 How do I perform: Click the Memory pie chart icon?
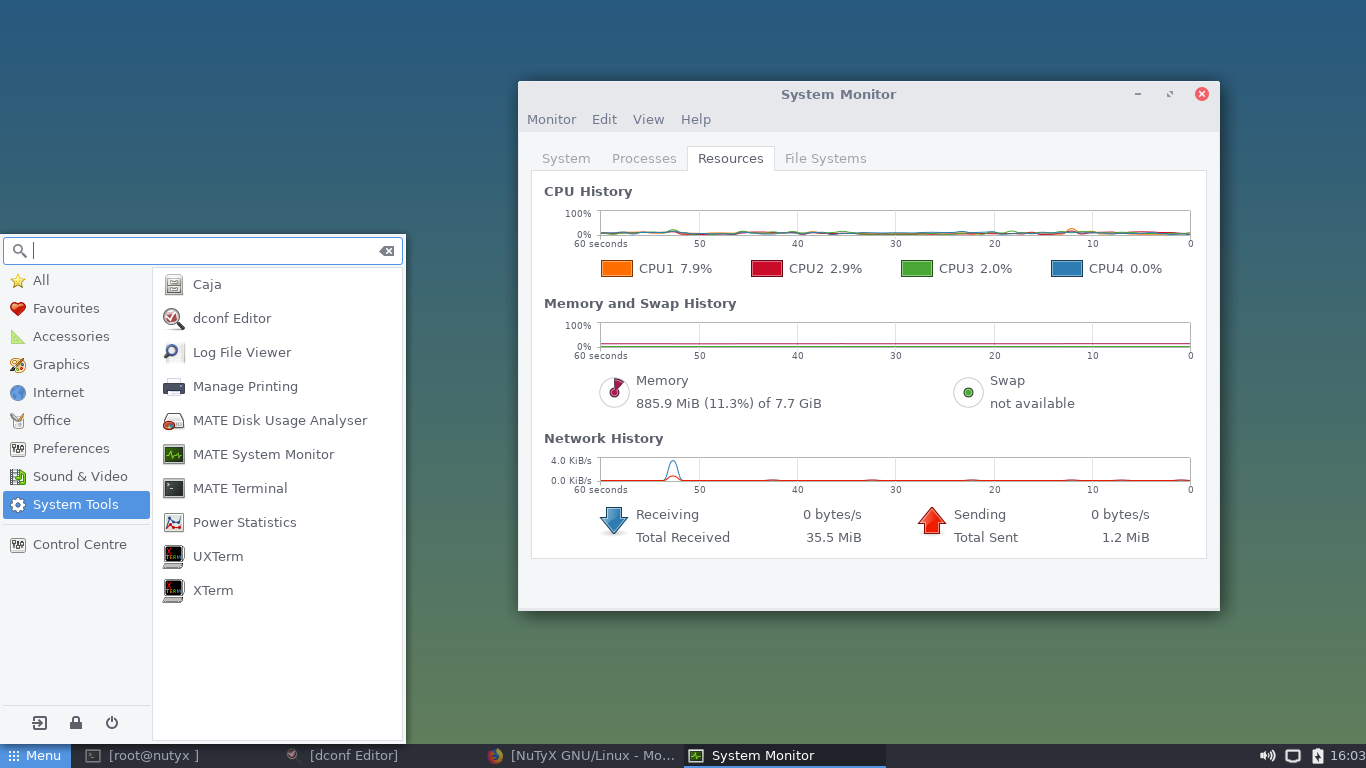point(614,392)
